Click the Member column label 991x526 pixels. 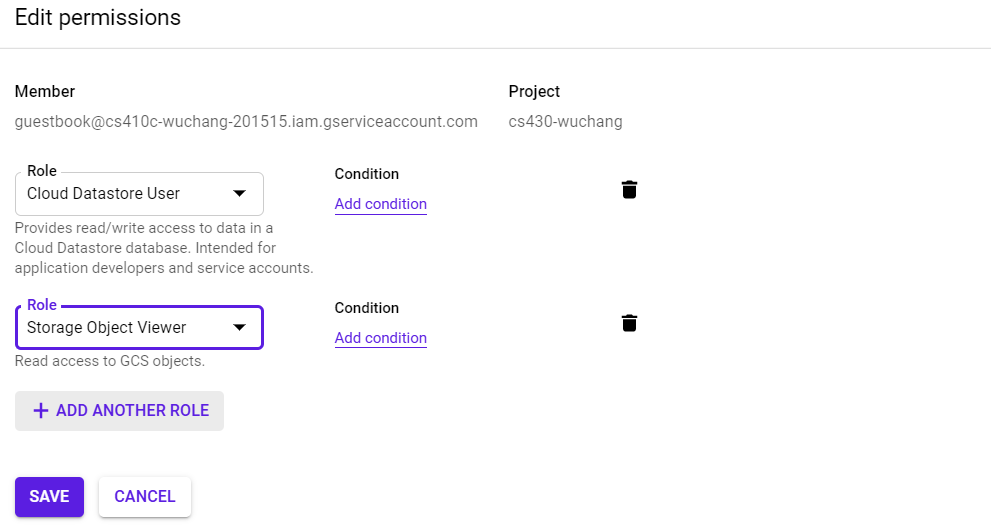pyautogui.click(x=45, y=92)
